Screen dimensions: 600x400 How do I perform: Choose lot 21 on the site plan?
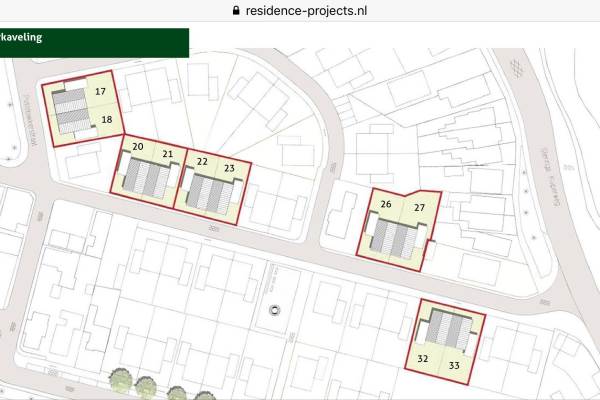168,154
